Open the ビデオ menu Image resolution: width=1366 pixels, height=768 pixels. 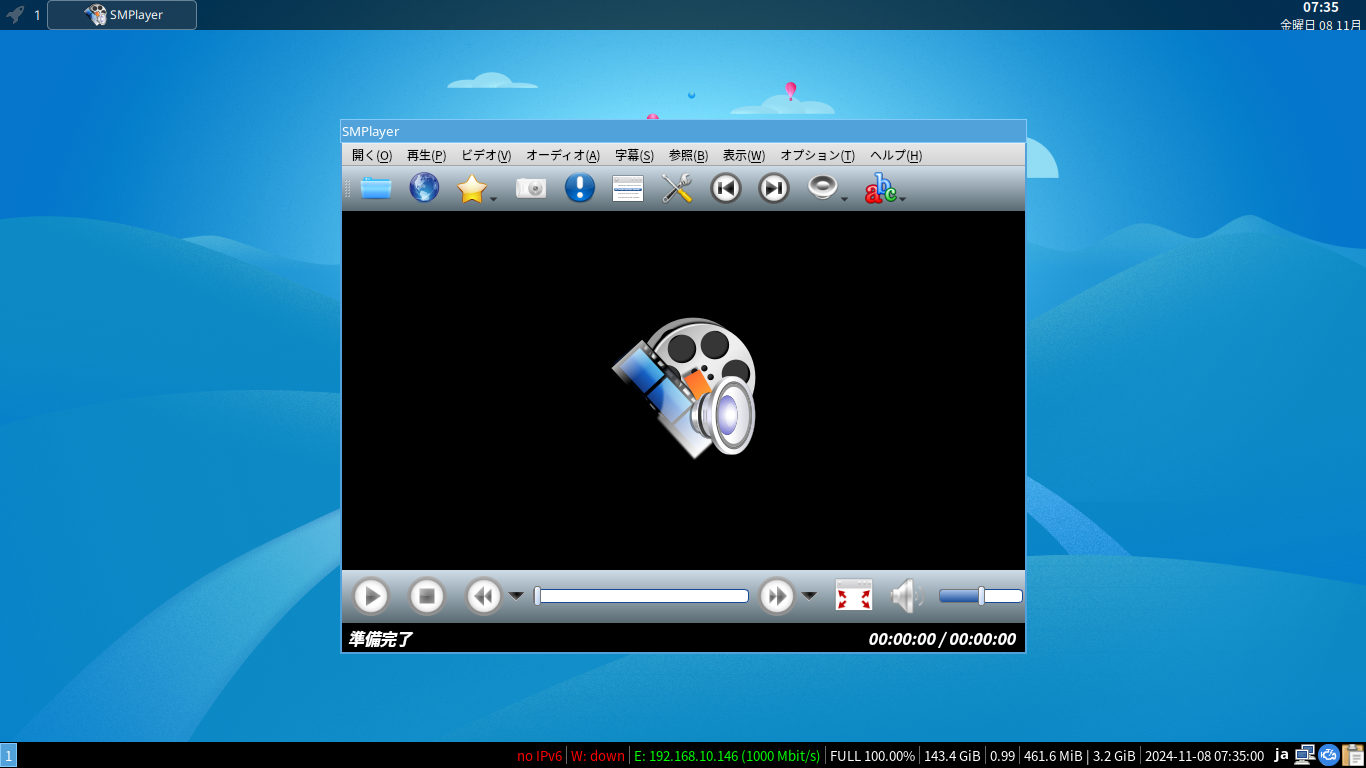pyautogui.click(x=485, y=155)
